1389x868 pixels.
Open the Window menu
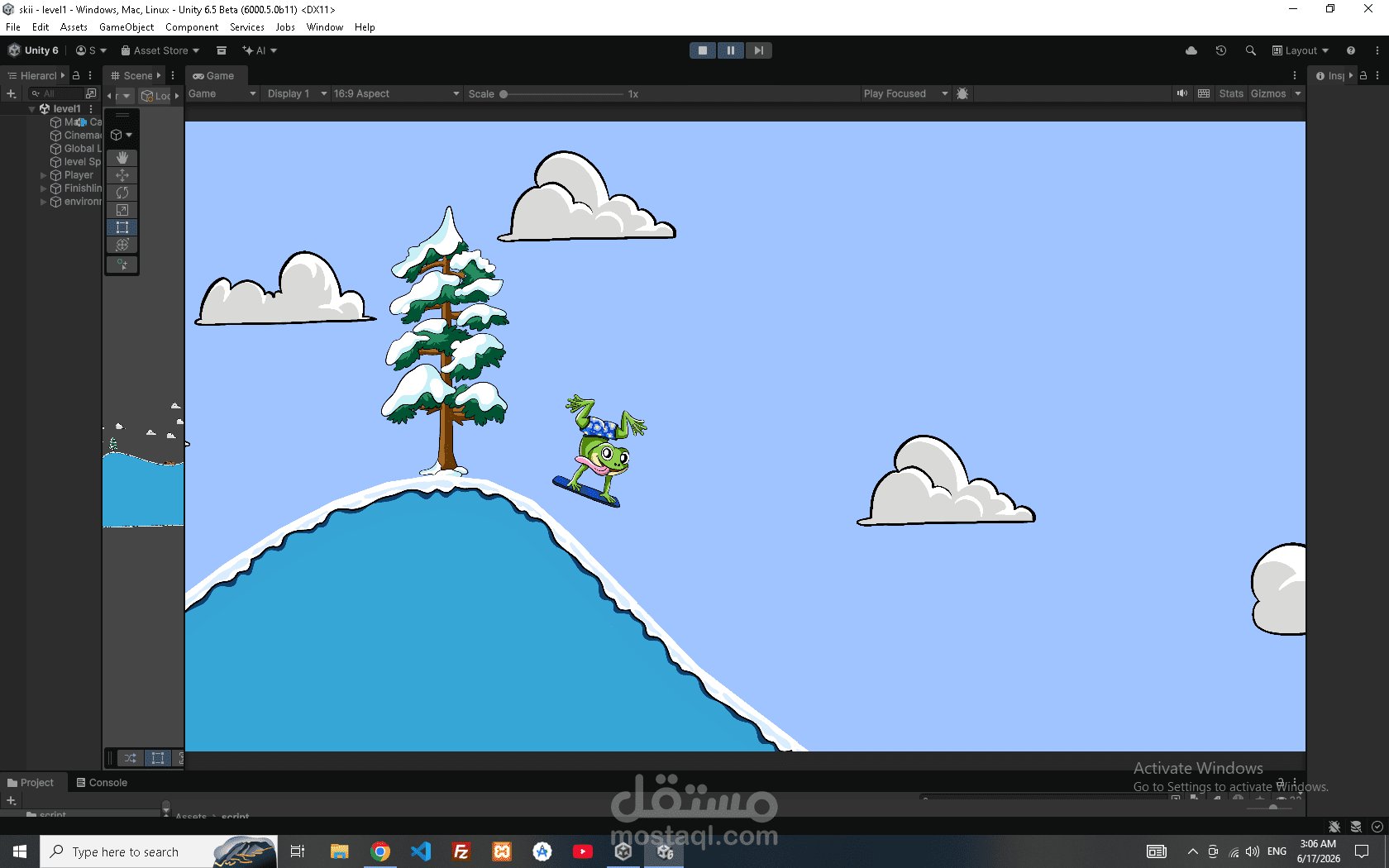325,27
